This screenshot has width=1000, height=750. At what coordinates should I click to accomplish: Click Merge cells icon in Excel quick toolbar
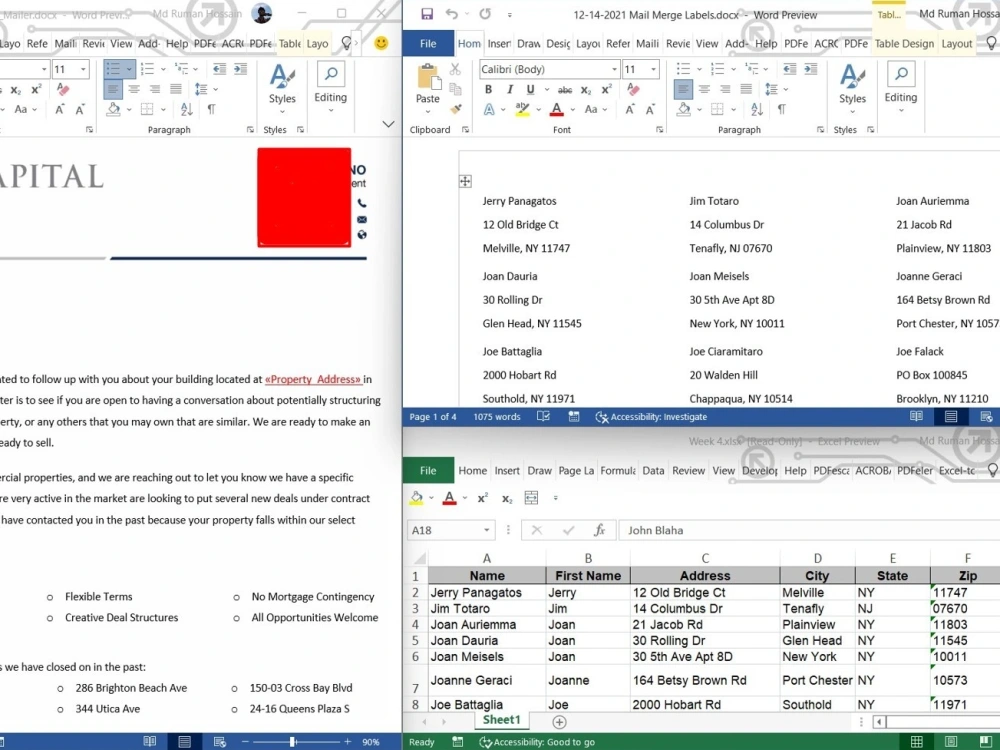coord(531,498)
